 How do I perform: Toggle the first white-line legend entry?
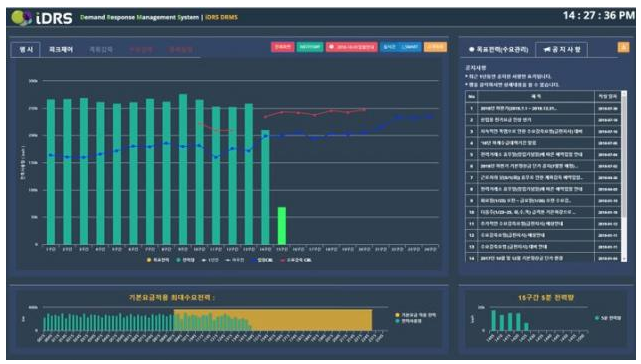point(211,260)
